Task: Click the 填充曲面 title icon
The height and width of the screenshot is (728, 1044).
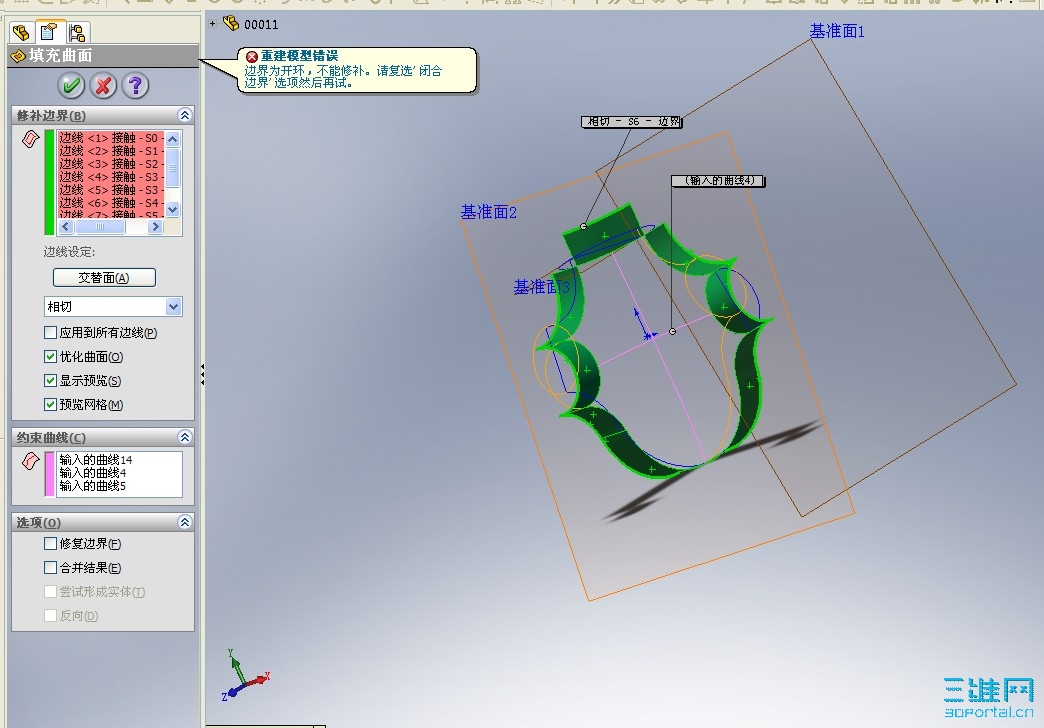Action: click(x=18, y=56)
